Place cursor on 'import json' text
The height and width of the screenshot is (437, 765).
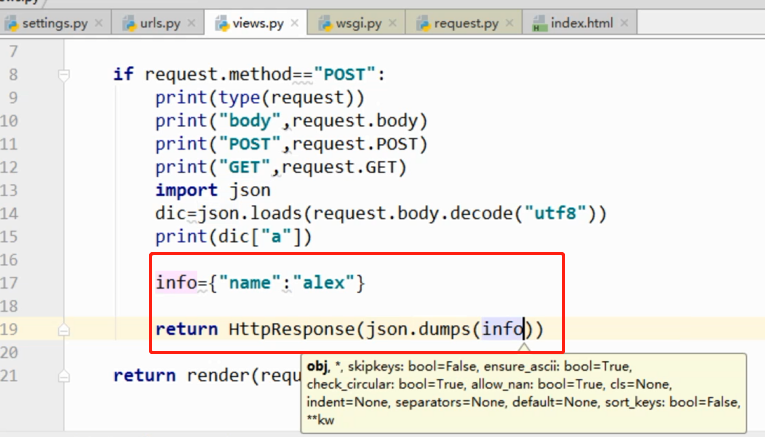coord(213,190)
